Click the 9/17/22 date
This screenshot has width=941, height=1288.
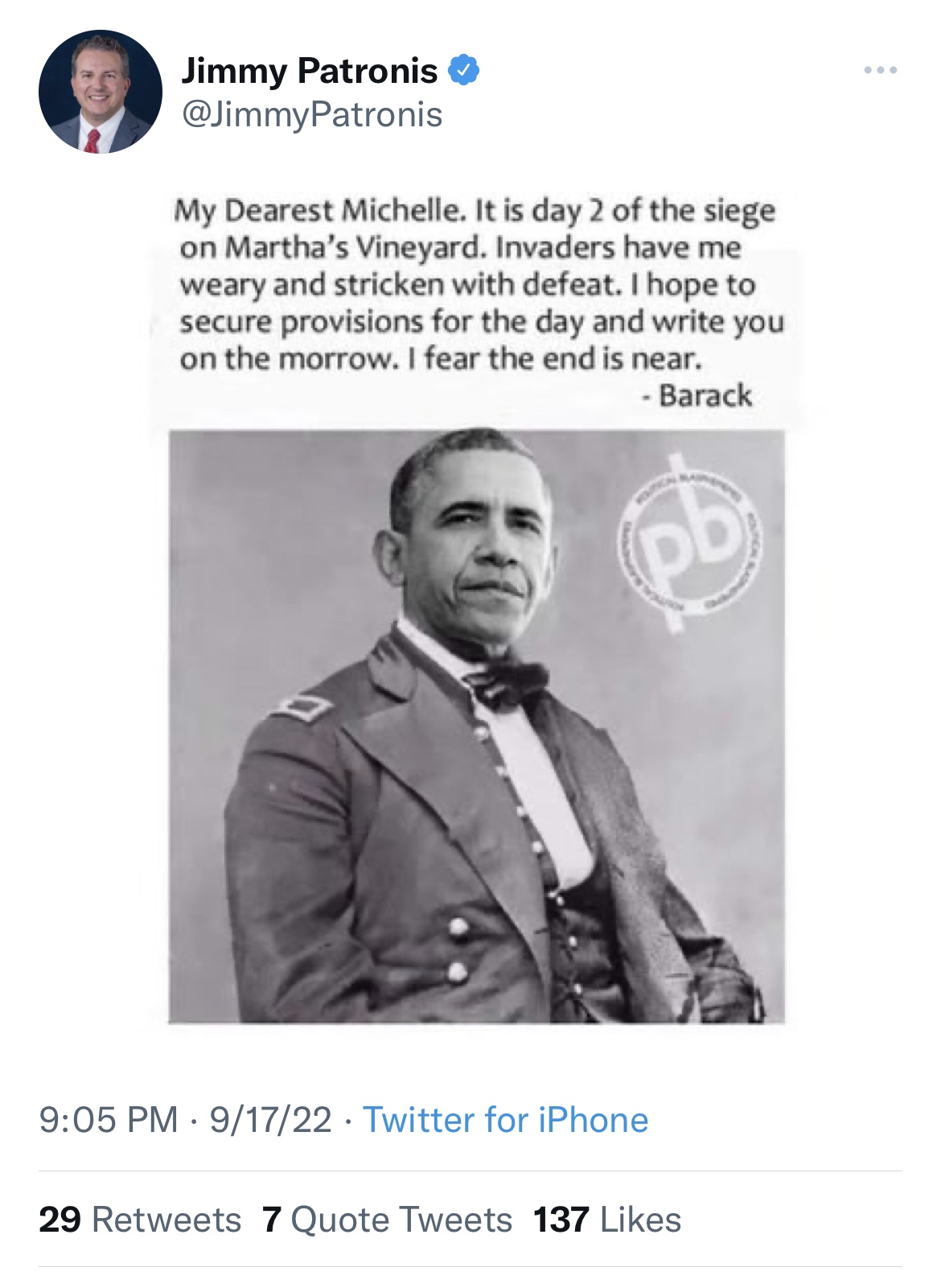click(x=270, y=1120)
